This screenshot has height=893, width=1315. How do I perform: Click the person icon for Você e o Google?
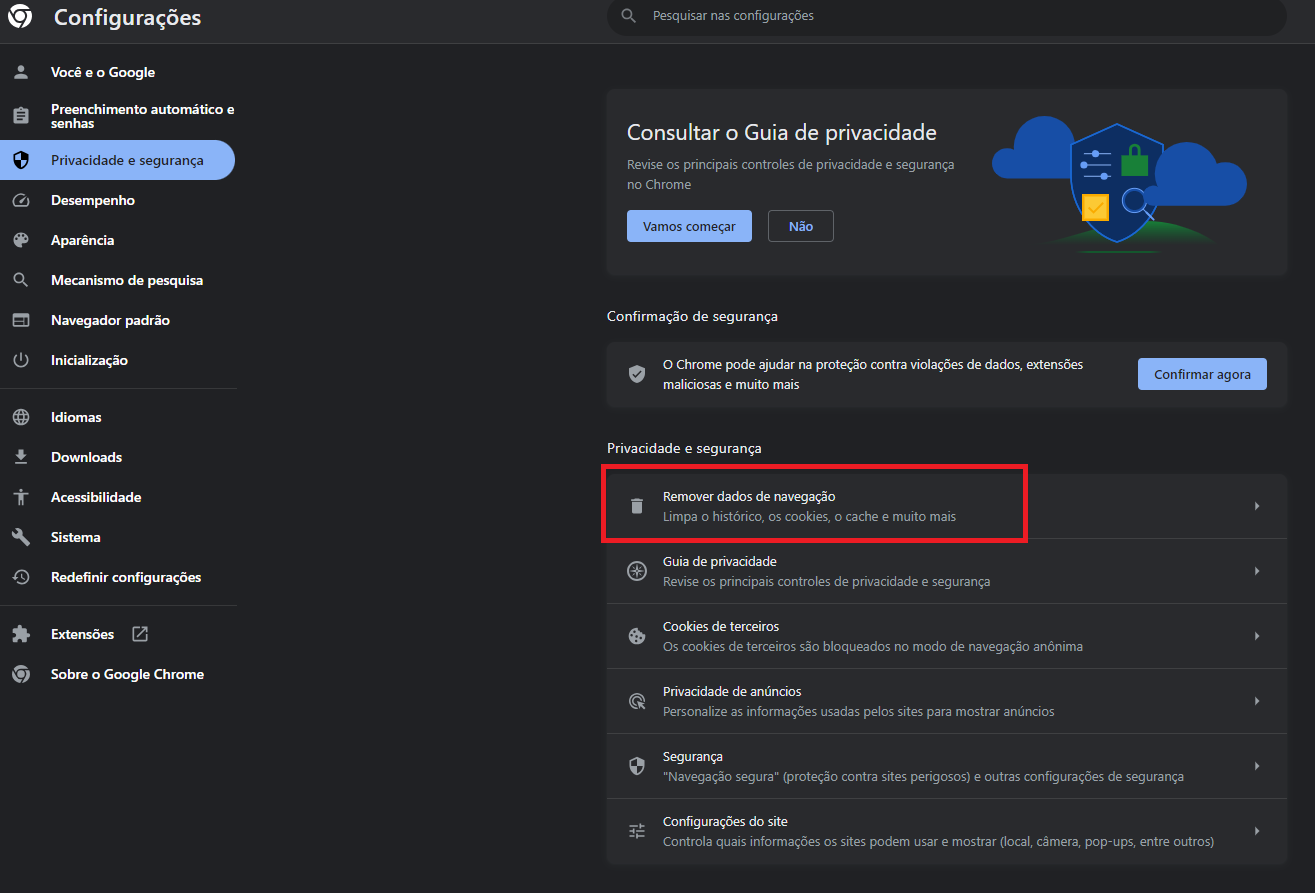click(x=20, y=72)
